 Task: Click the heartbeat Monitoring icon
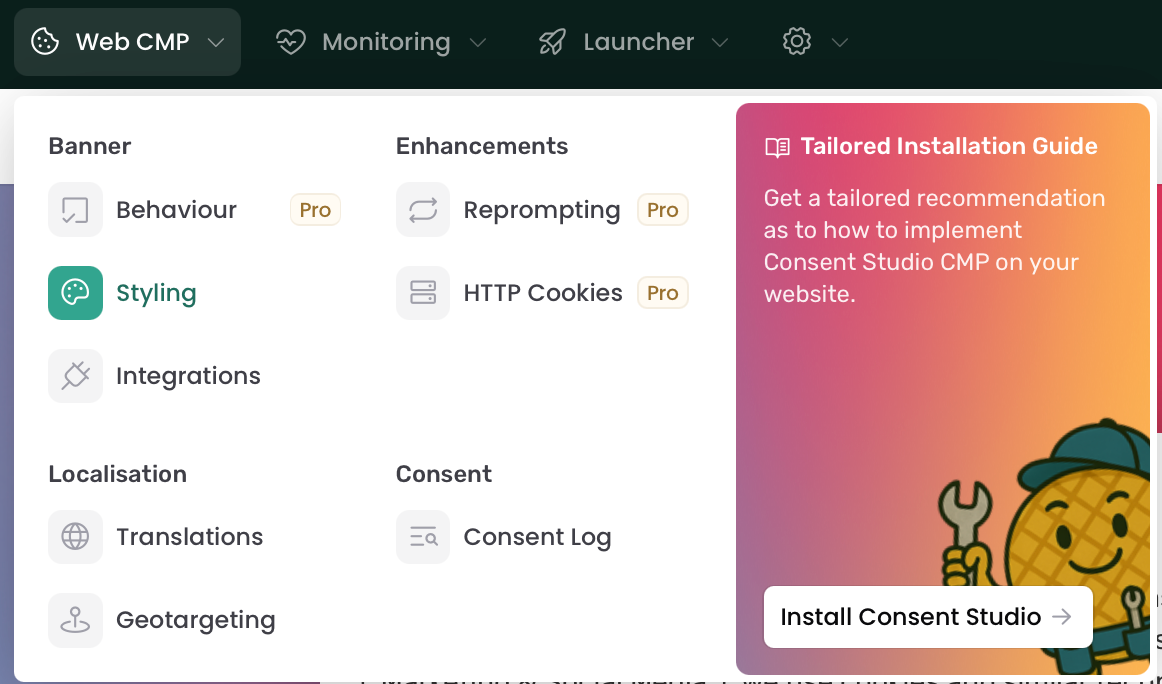(290, 42)
